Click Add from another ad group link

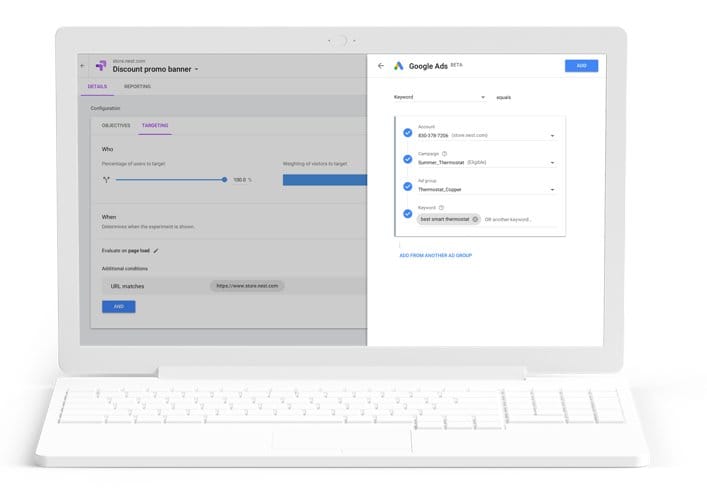click(435, 256)
